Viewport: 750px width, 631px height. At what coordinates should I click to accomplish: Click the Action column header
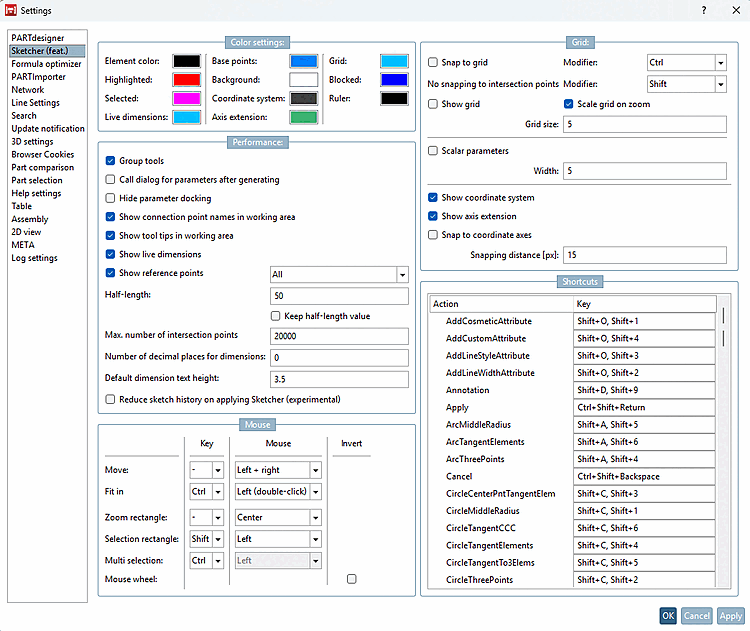tap(501, 304)
